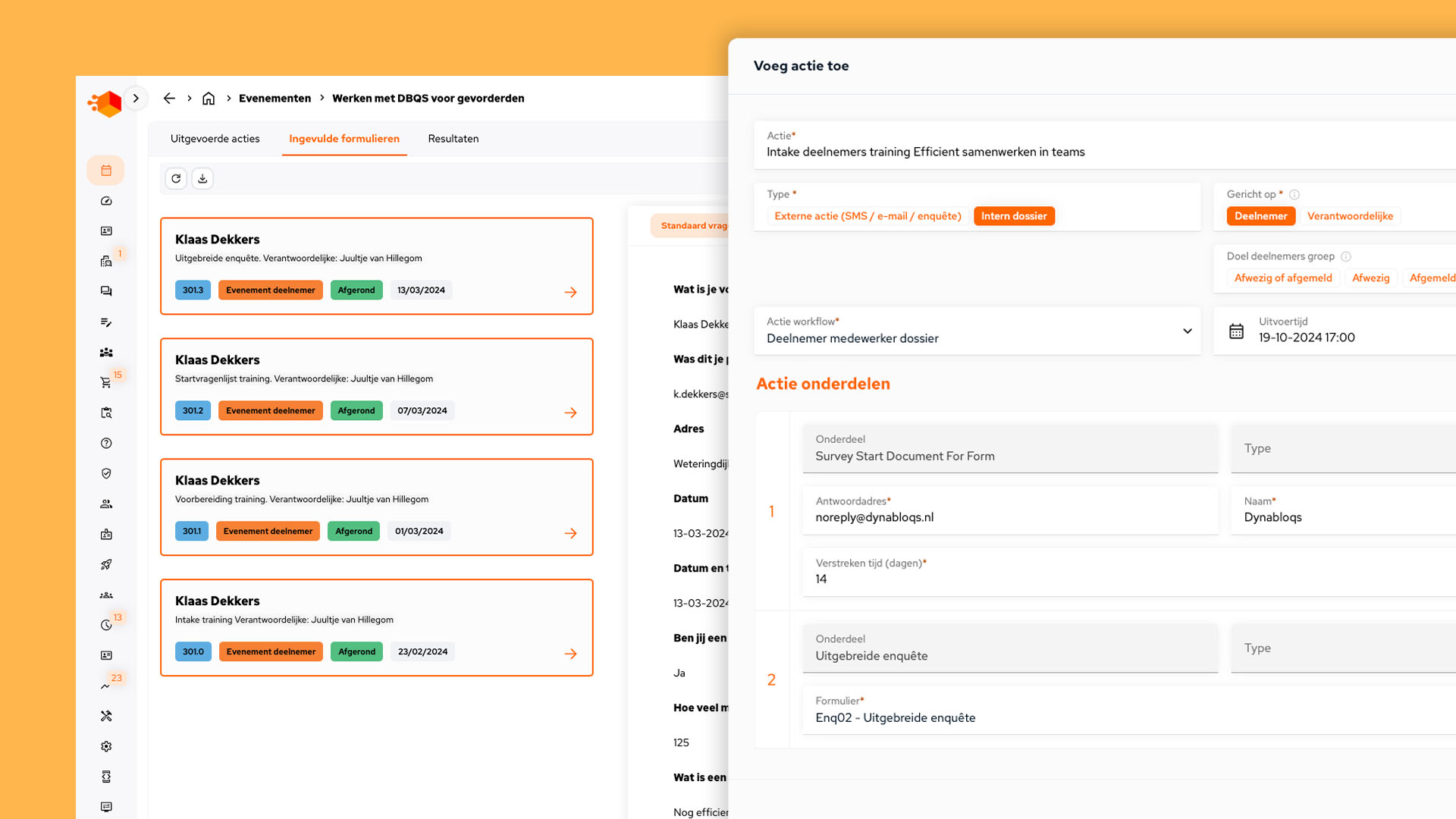Click the Evenementen breadcrumb link

[275, 99]
